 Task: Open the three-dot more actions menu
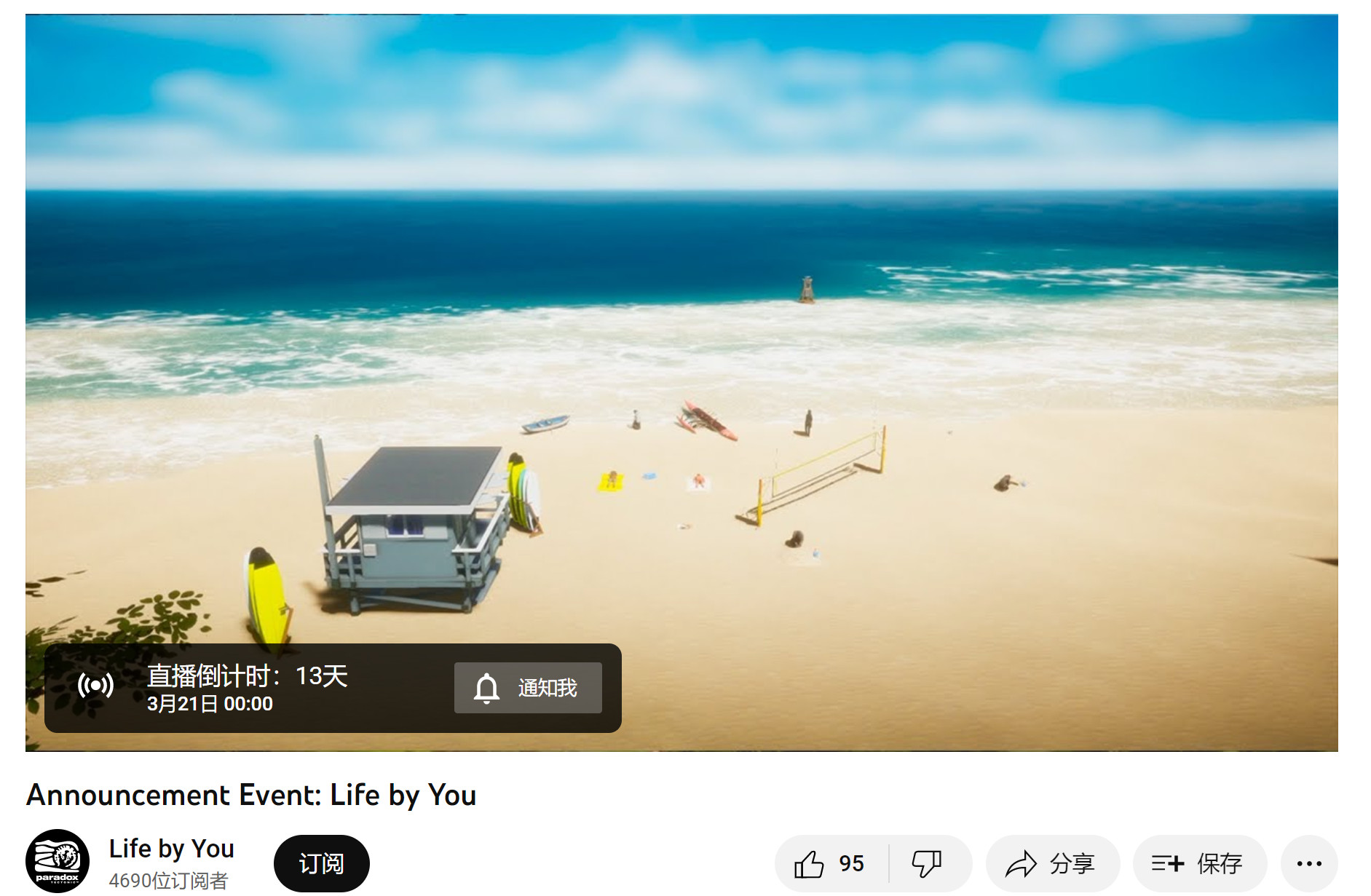(x=1309, y=864)
